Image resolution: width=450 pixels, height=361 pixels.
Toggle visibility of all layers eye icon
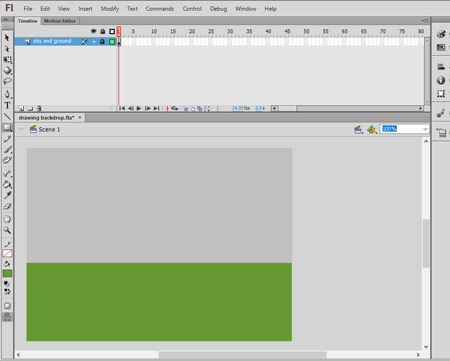coord(94,31)
